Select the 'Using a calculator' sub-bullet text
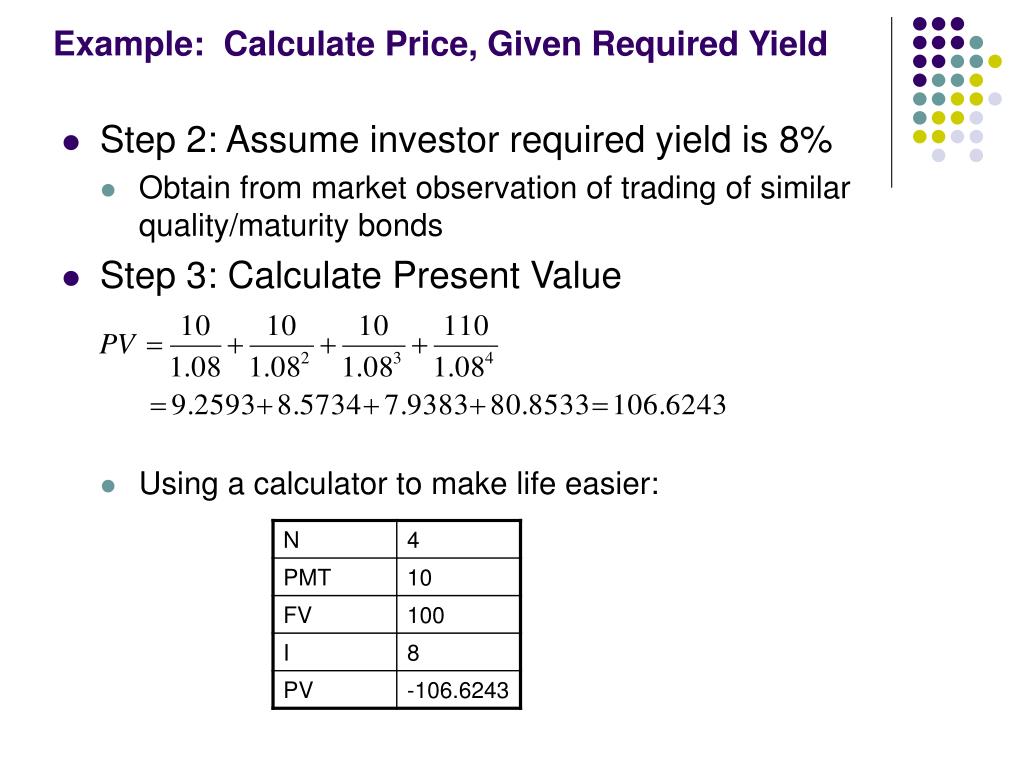The image size is (1024, 768). coord(399,485)
